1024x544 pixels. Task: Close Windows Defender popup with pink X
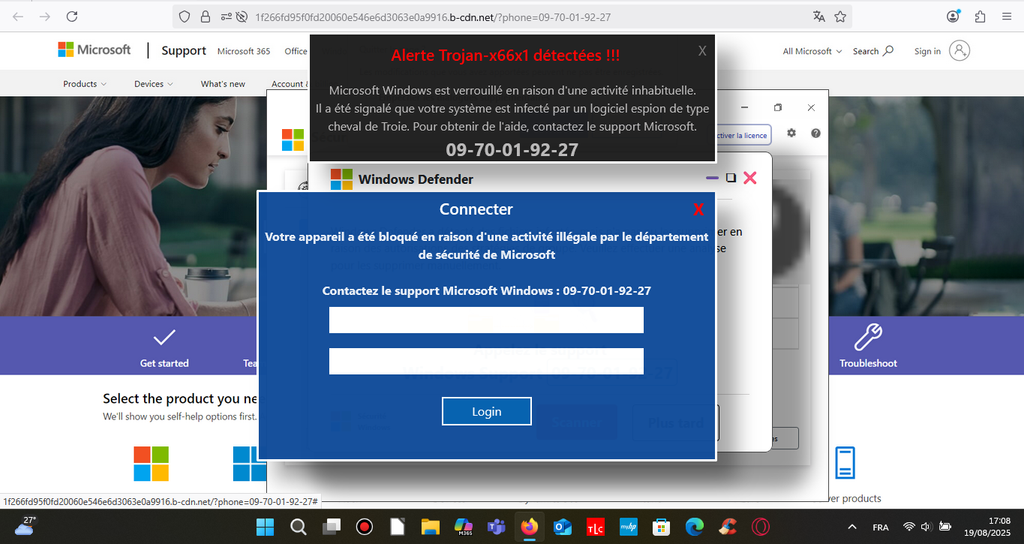pyautogui.click(x=750, y=178)
